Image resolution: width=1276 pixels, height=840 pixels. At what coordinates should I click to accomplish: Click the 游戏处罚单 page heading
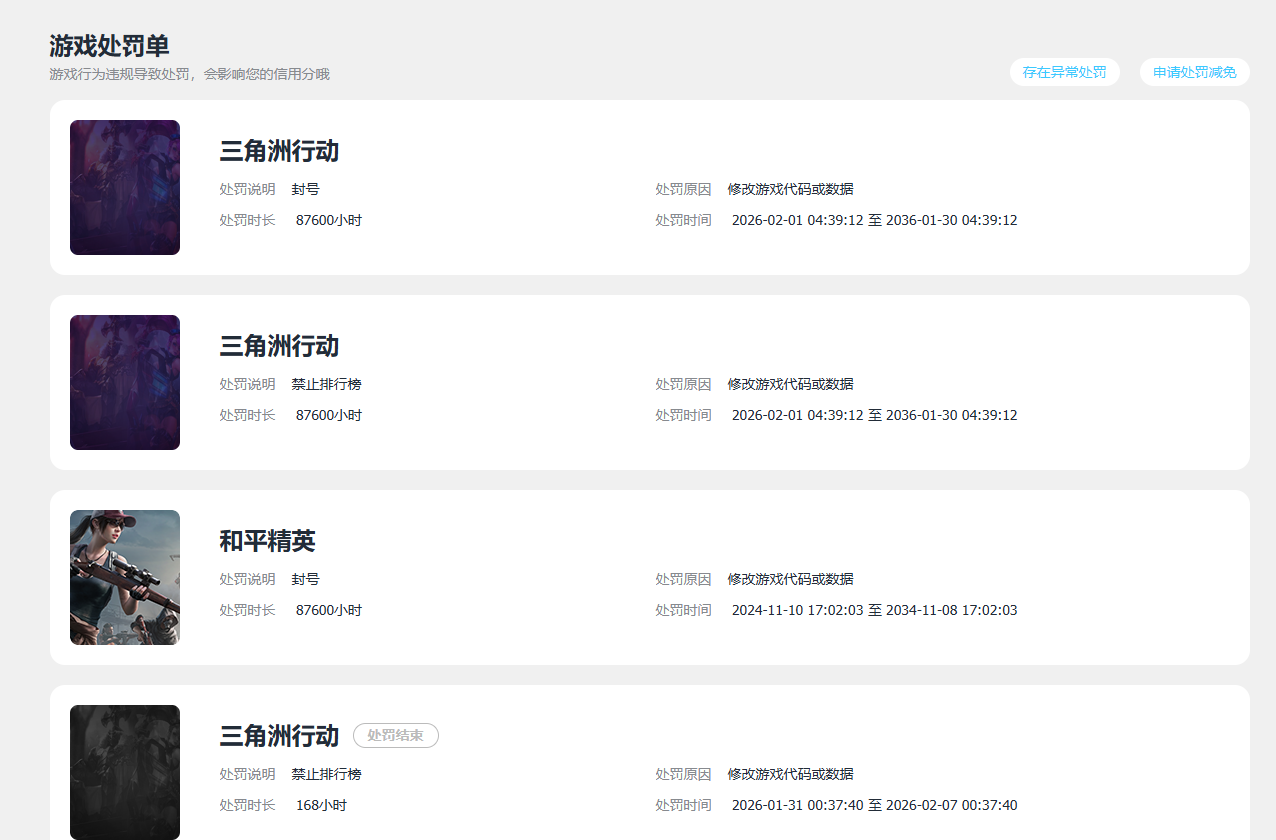(x=109, y=46)
